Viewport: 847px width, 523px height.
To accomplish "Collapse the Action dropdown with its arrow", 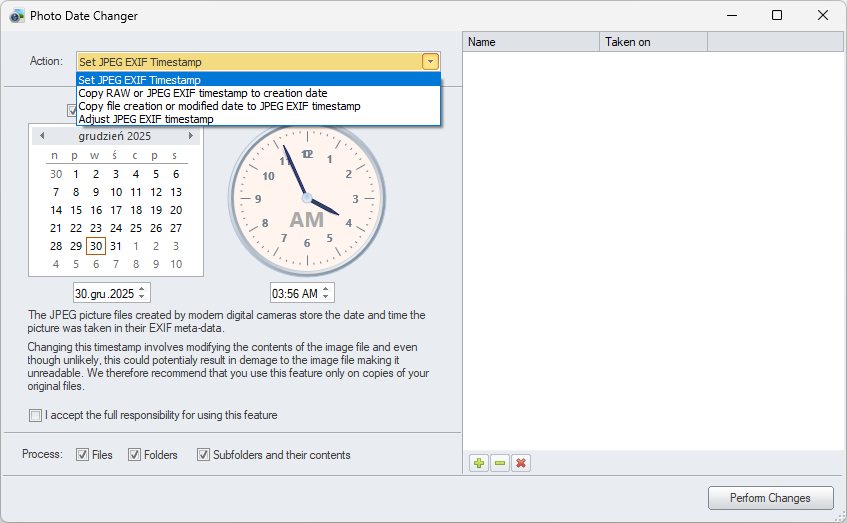I will coord(431,62).
